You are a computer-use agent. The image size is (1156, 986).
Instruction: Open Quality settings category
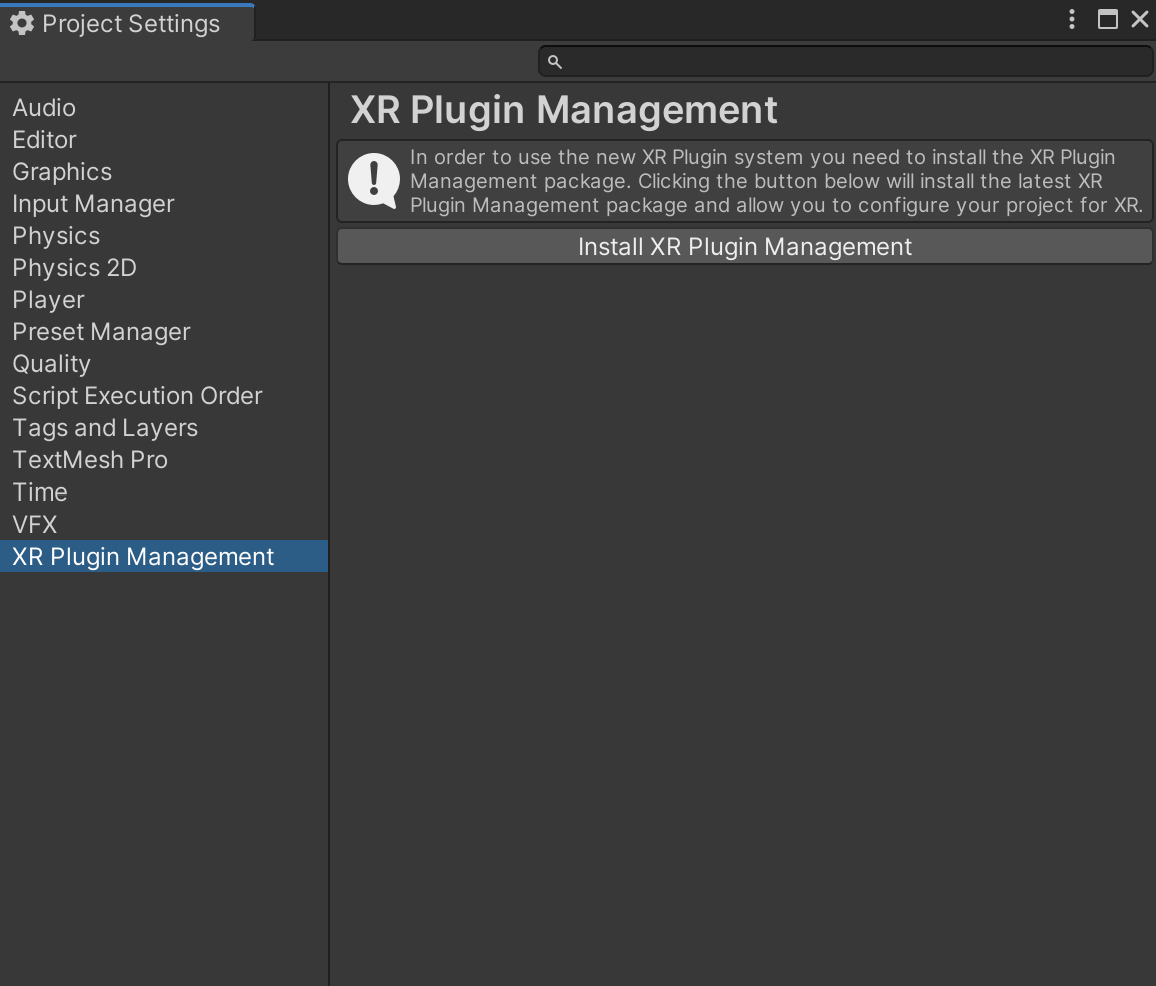pos(52,364)
